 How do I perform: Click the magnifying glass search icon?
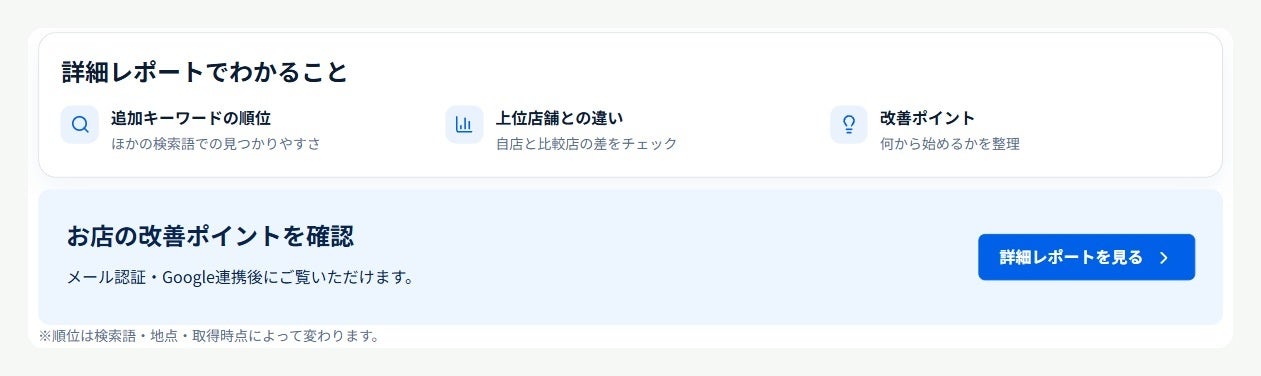click(x=80, y=125)
